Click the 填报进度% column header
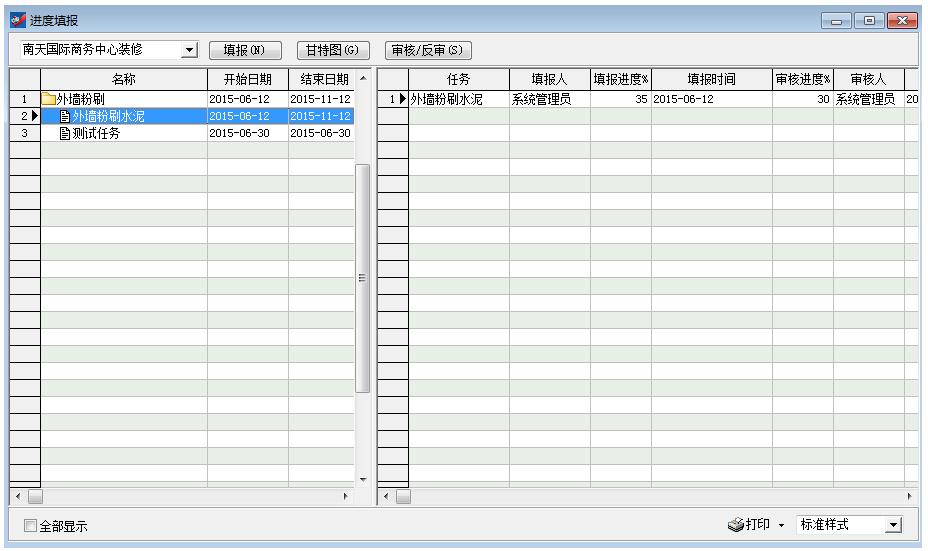The height and width of the screenshot is (551, 928). [x=620, y=80]
